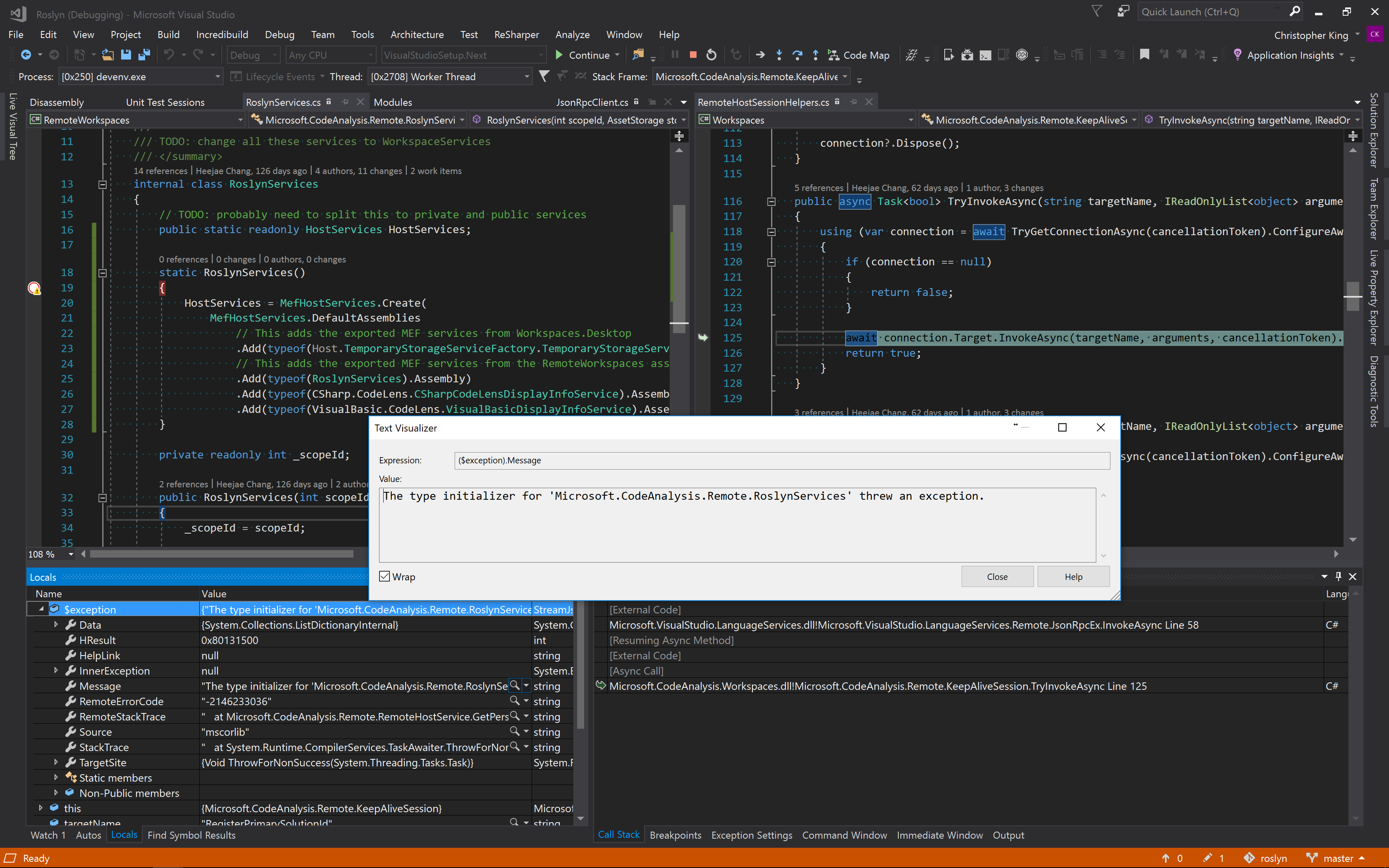1389x868 pixels.
Task: Click the Save All toolbar icon
Action: (x=144, y=55)
